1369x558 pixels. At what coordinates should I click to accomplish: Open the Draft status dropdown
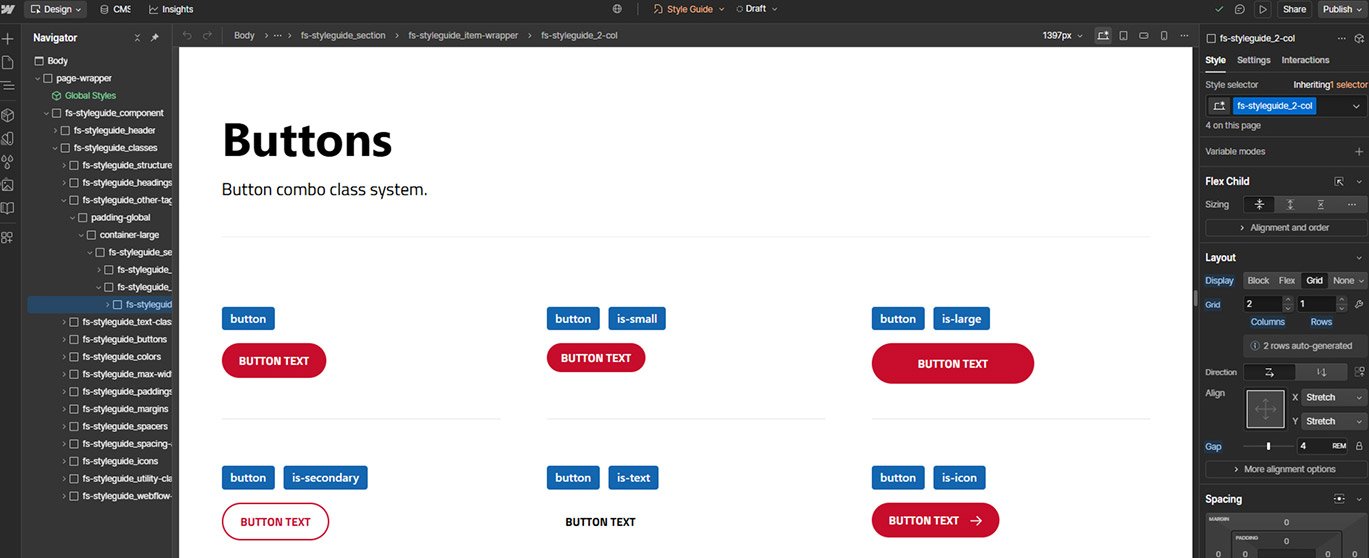pos(757,9)
